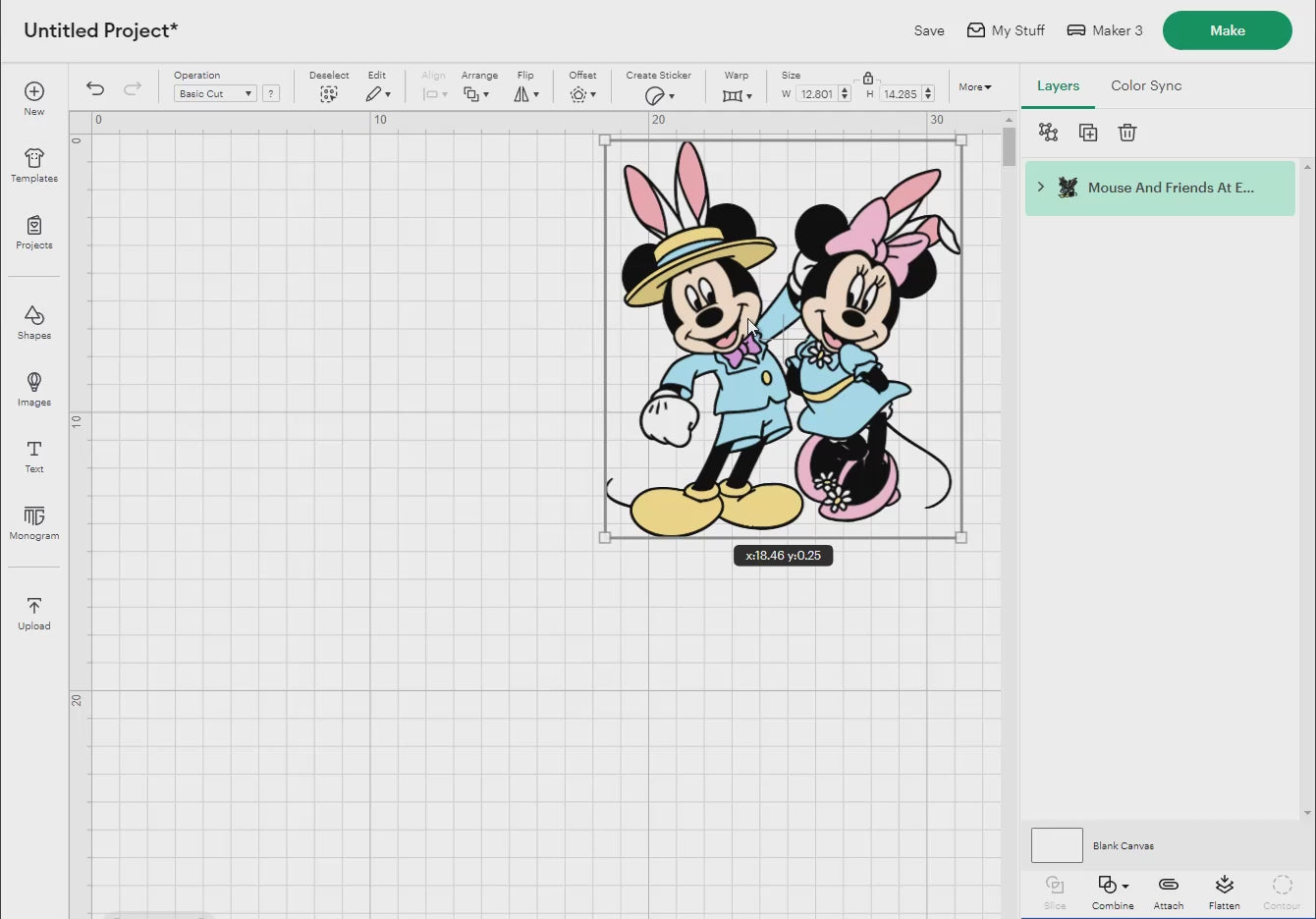Click the Redo arrow

(133, 88)
